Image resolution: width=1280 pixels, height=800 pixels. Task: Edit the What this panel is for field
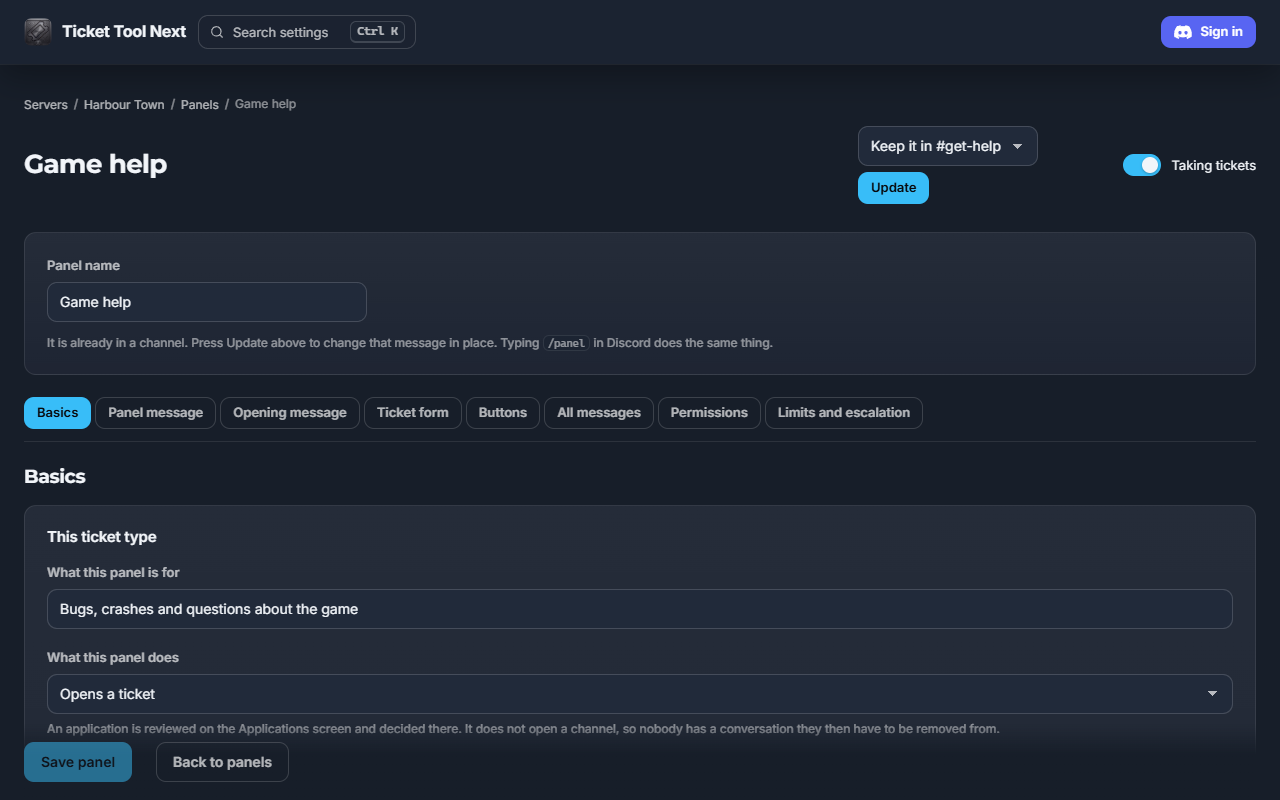640,609
